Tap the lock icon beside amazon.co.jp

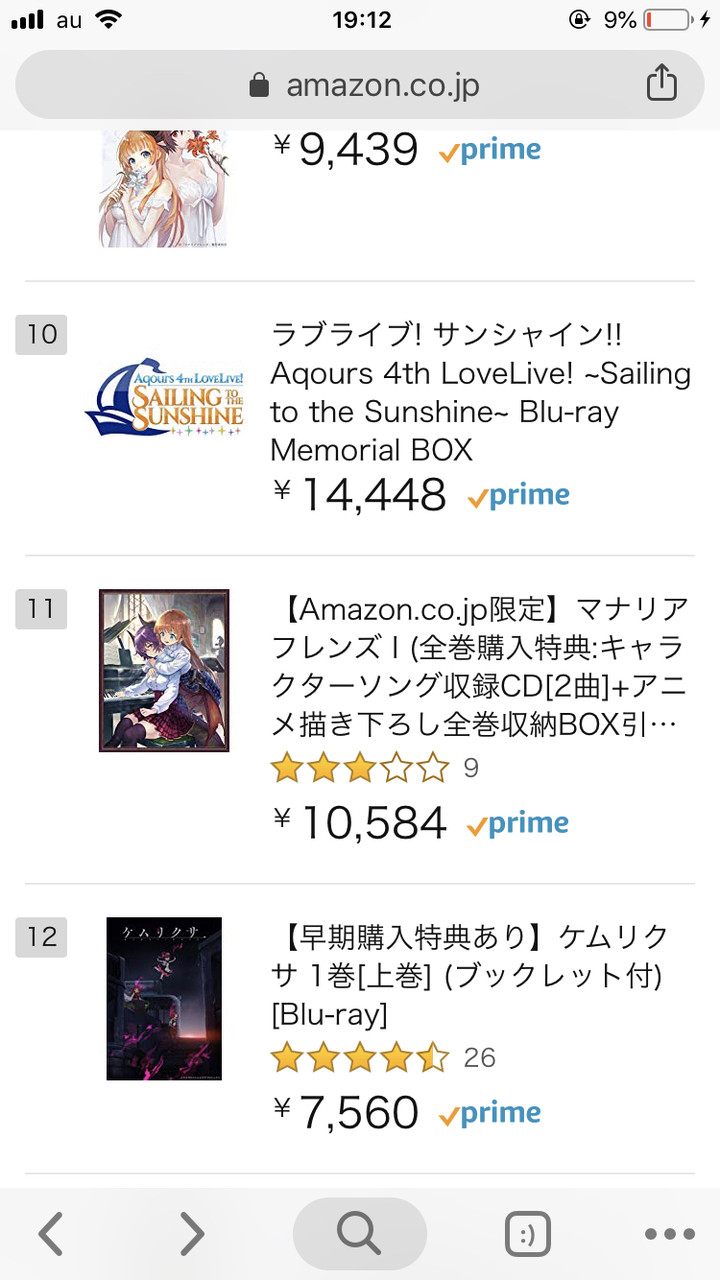259,85
